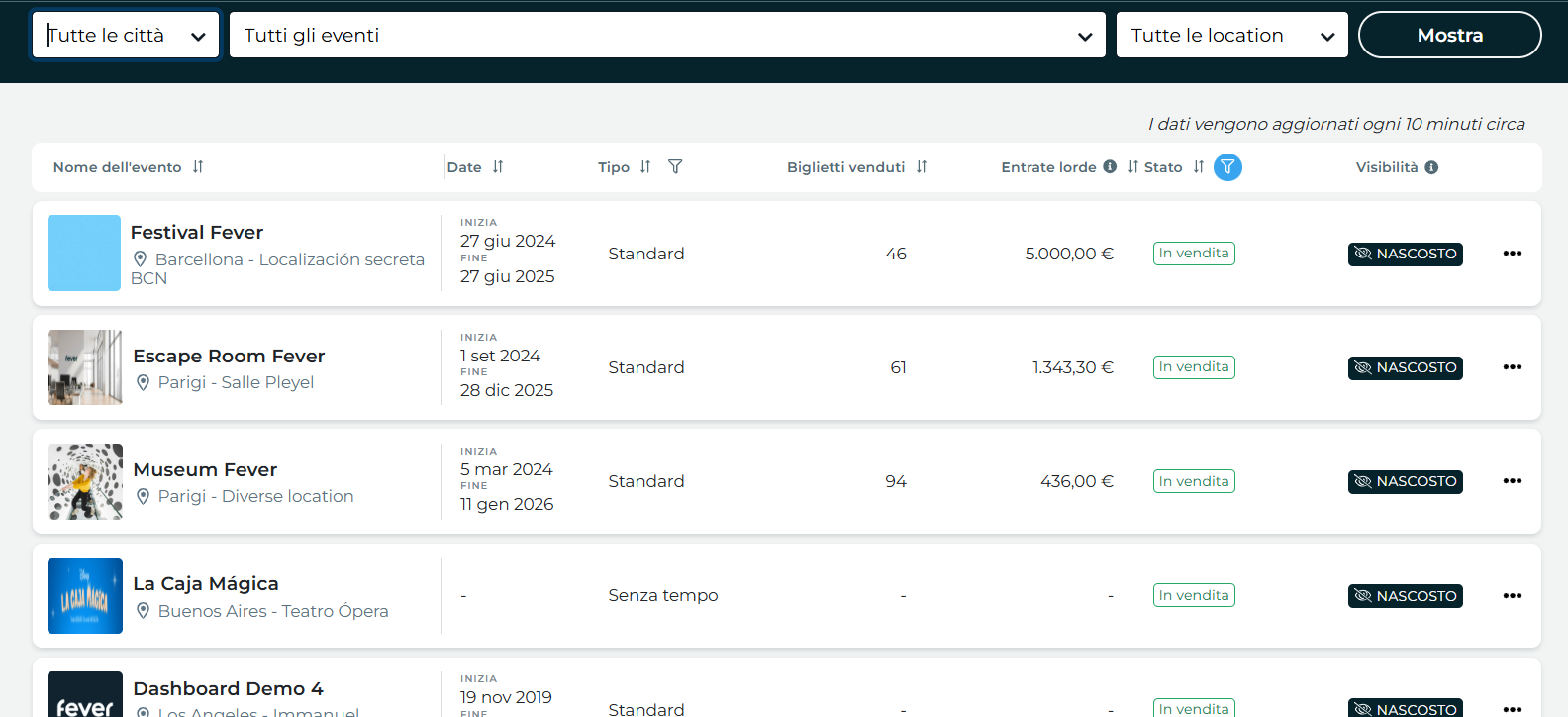Click the Parigi - Salle Pleyel location
Screen dimensions: 1568x717
(236, 382)
